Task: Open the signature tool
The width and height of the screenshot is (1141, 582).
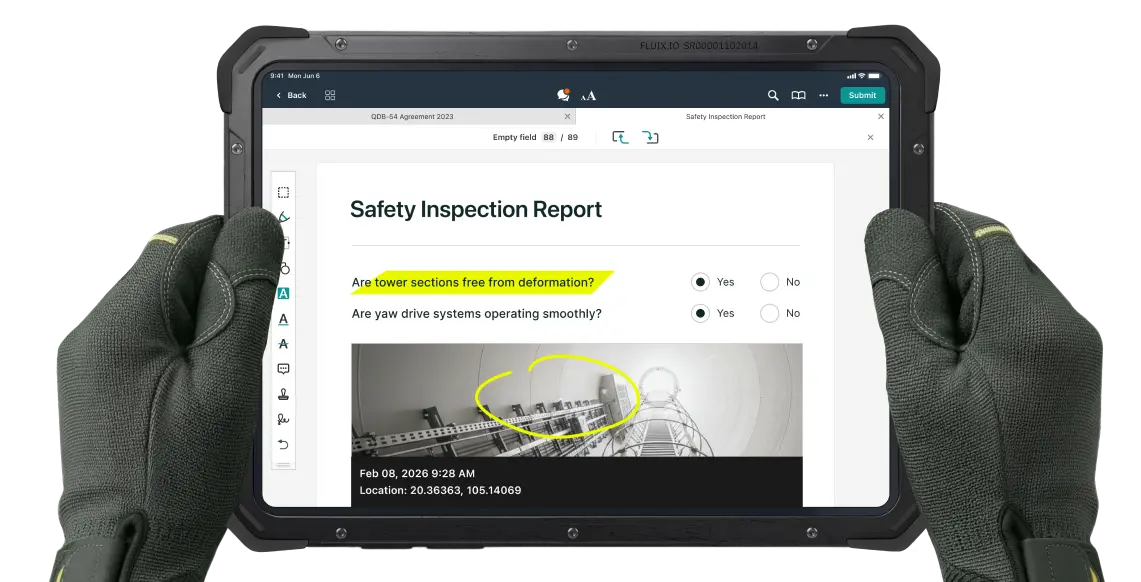Action: point(283,419)
